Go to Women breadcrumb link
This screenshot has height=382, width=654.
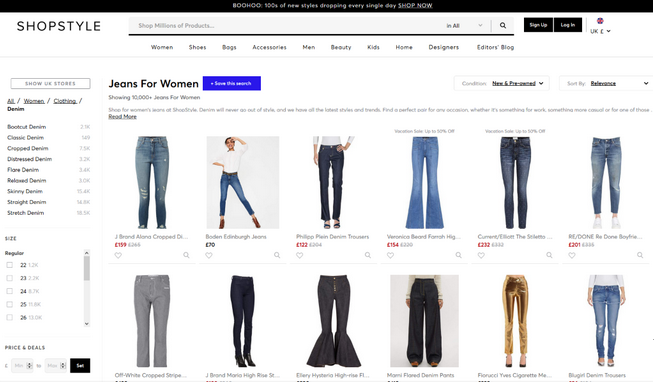click(34, 101)
